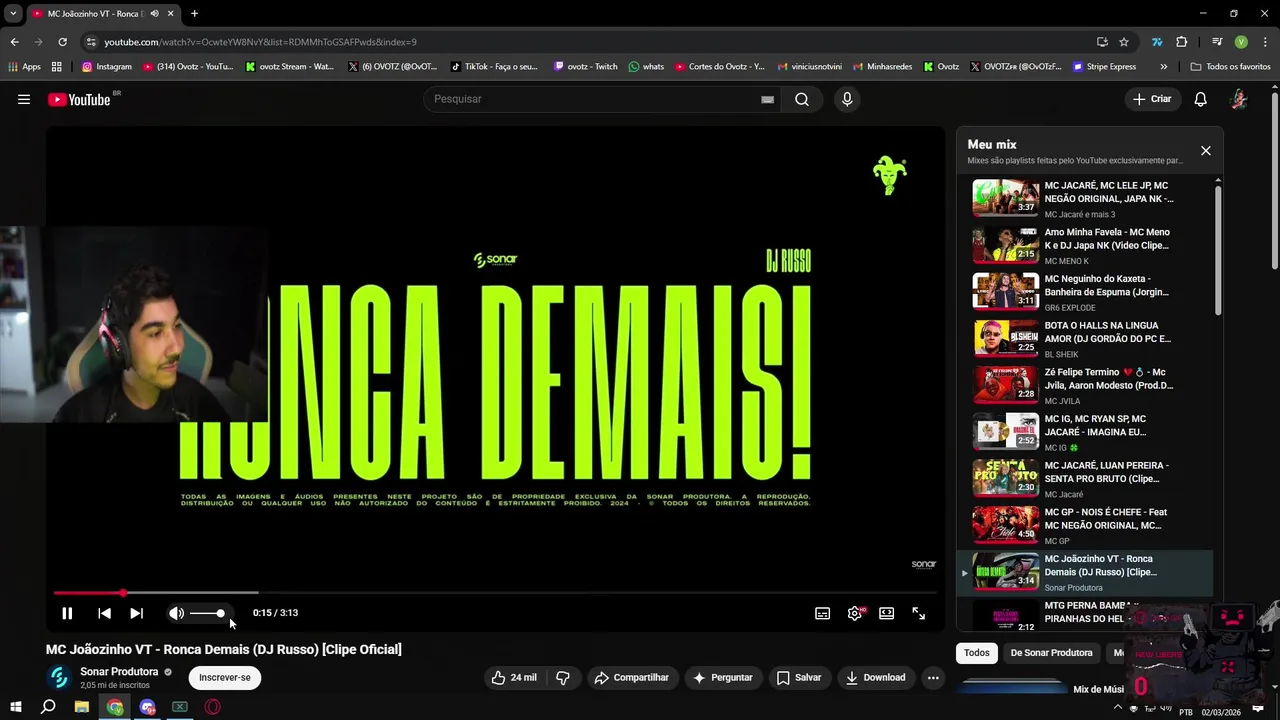
Task: Click the volume slider handle
Action: pos(221,613)
